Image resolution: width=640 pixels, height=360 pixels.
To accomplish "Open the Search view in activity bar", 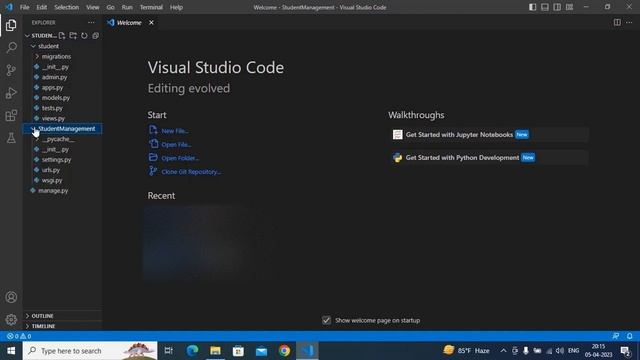I will pyautogui.click(x=11, y=48).
